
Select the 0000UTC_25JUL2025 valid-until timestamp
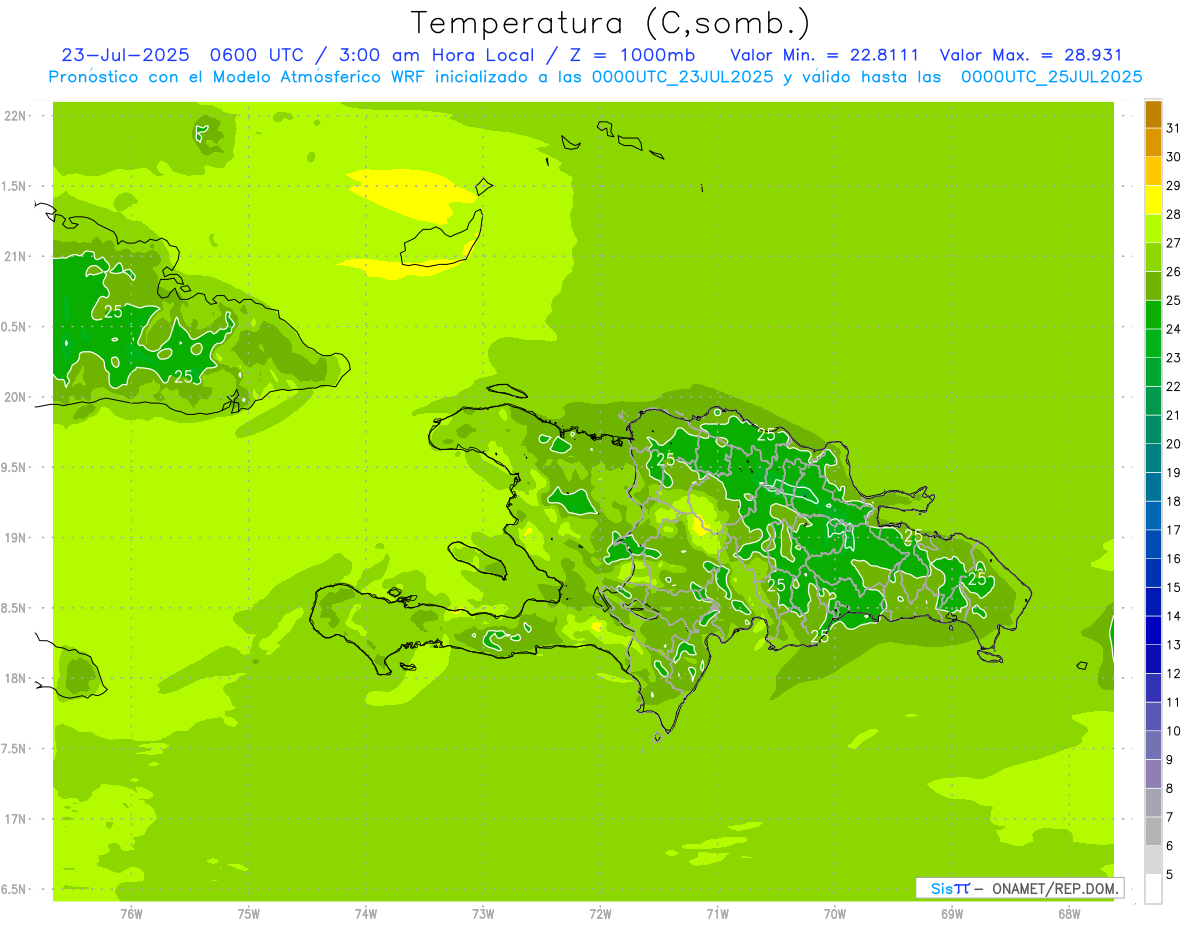point(1051,77)
